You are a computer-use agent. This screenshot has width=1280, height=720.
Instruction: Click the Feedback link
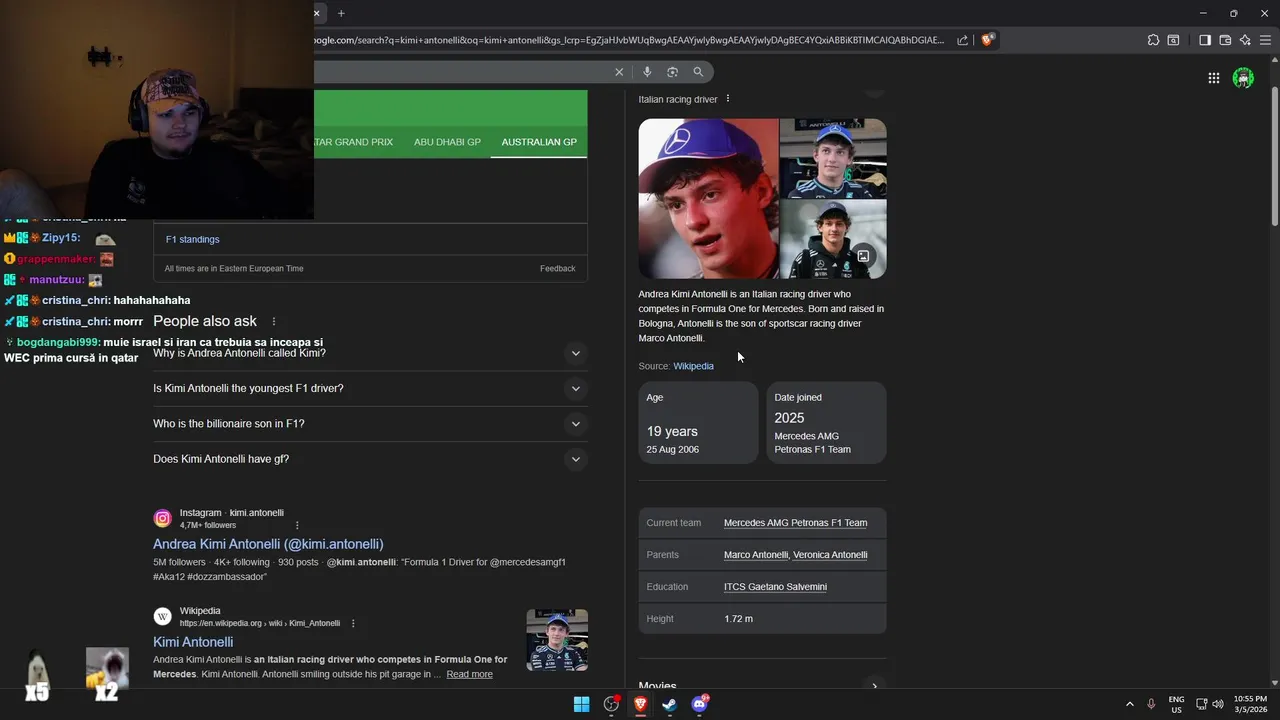pos(557,268)
